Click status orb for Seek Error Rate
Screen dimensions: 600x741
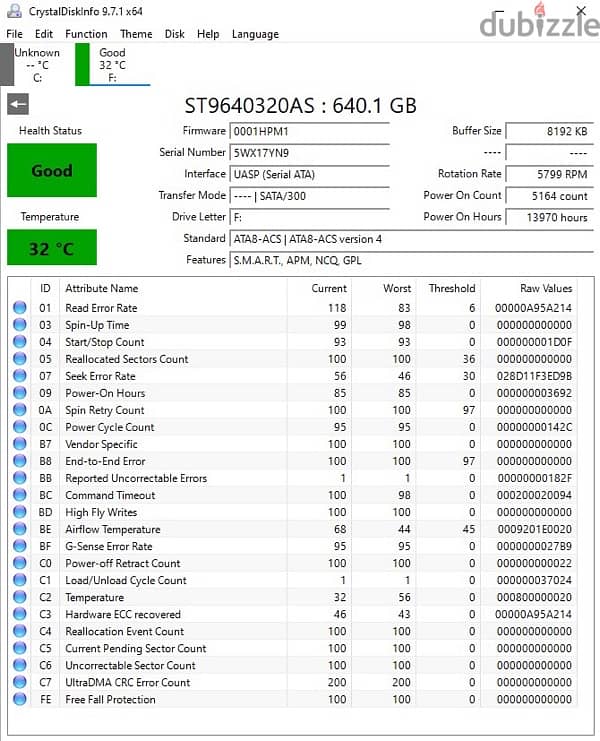20,376
